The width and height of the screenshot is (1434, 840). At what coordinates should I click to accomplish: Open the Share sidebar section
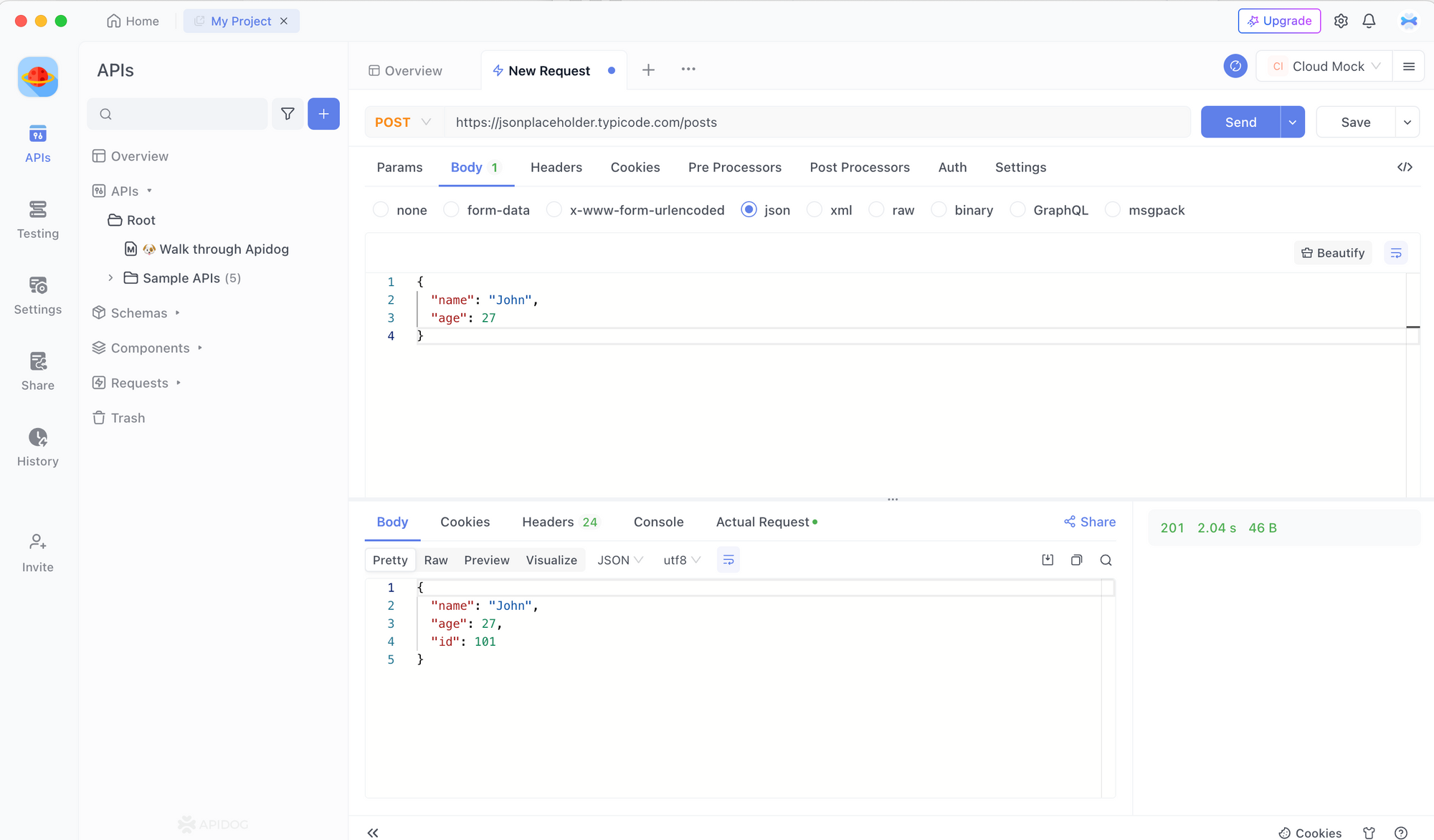tap(38, 372)
